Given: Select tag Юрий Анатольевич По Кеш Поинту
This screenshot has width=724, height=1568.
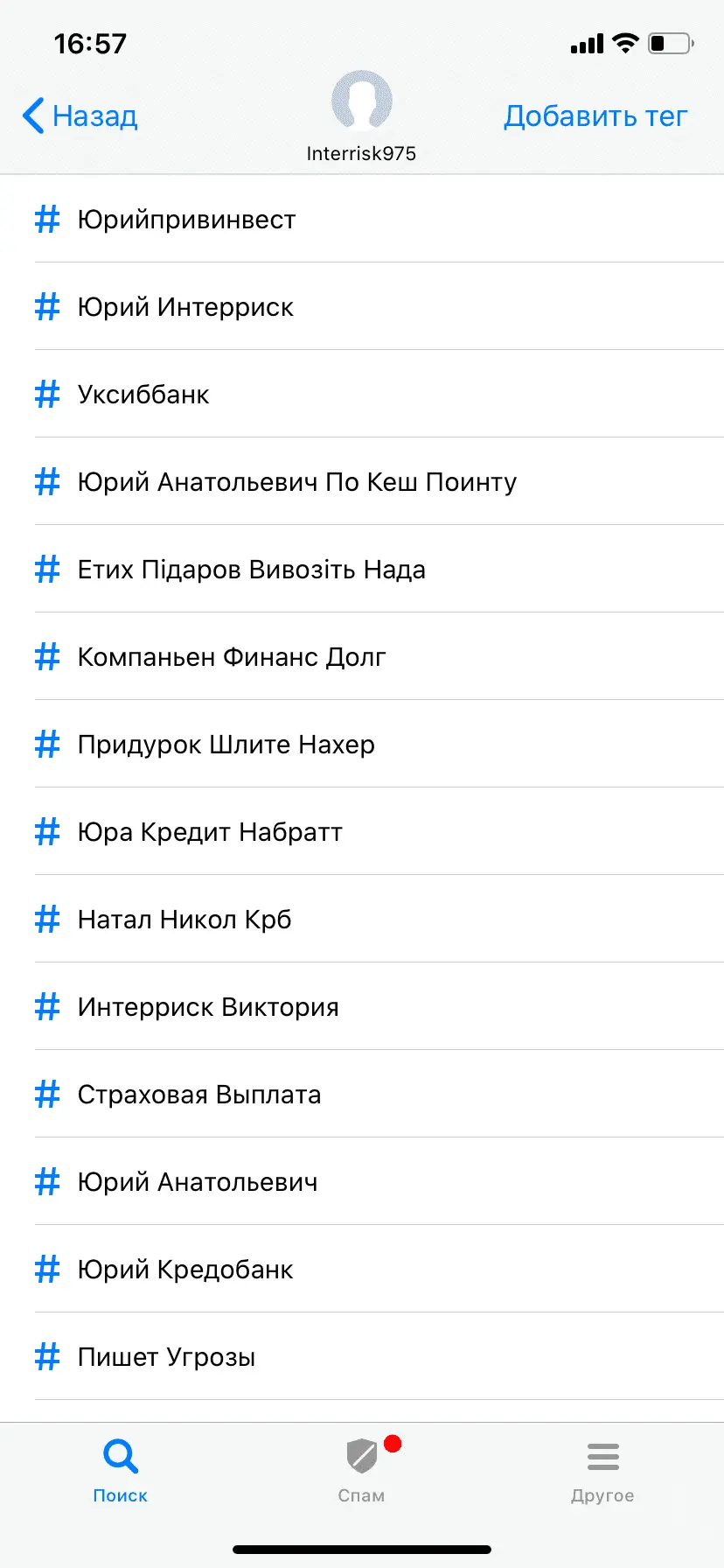Looking at the screenshot, I should (297, 482).
